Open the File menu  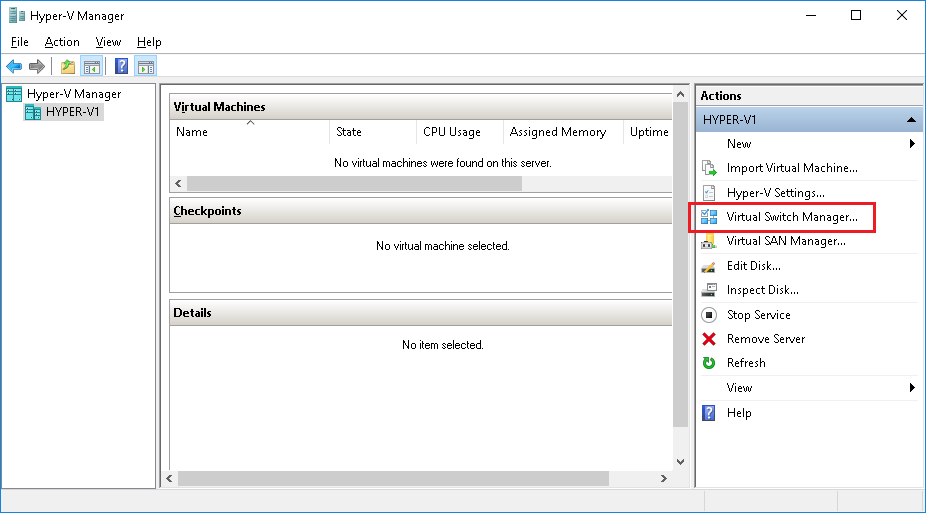pos(19,42)
